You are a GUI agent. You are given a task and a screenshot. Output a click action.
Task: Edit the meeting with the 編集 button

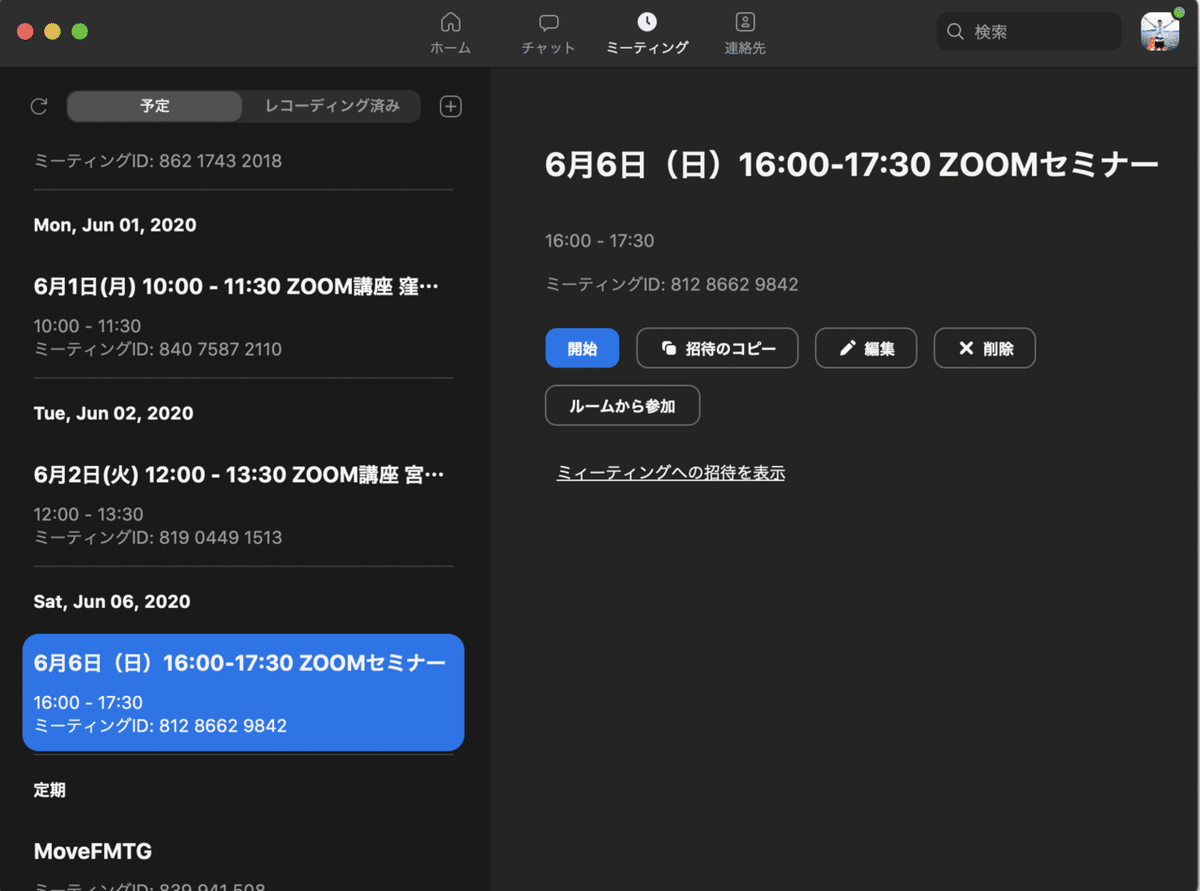coord(866,348)
